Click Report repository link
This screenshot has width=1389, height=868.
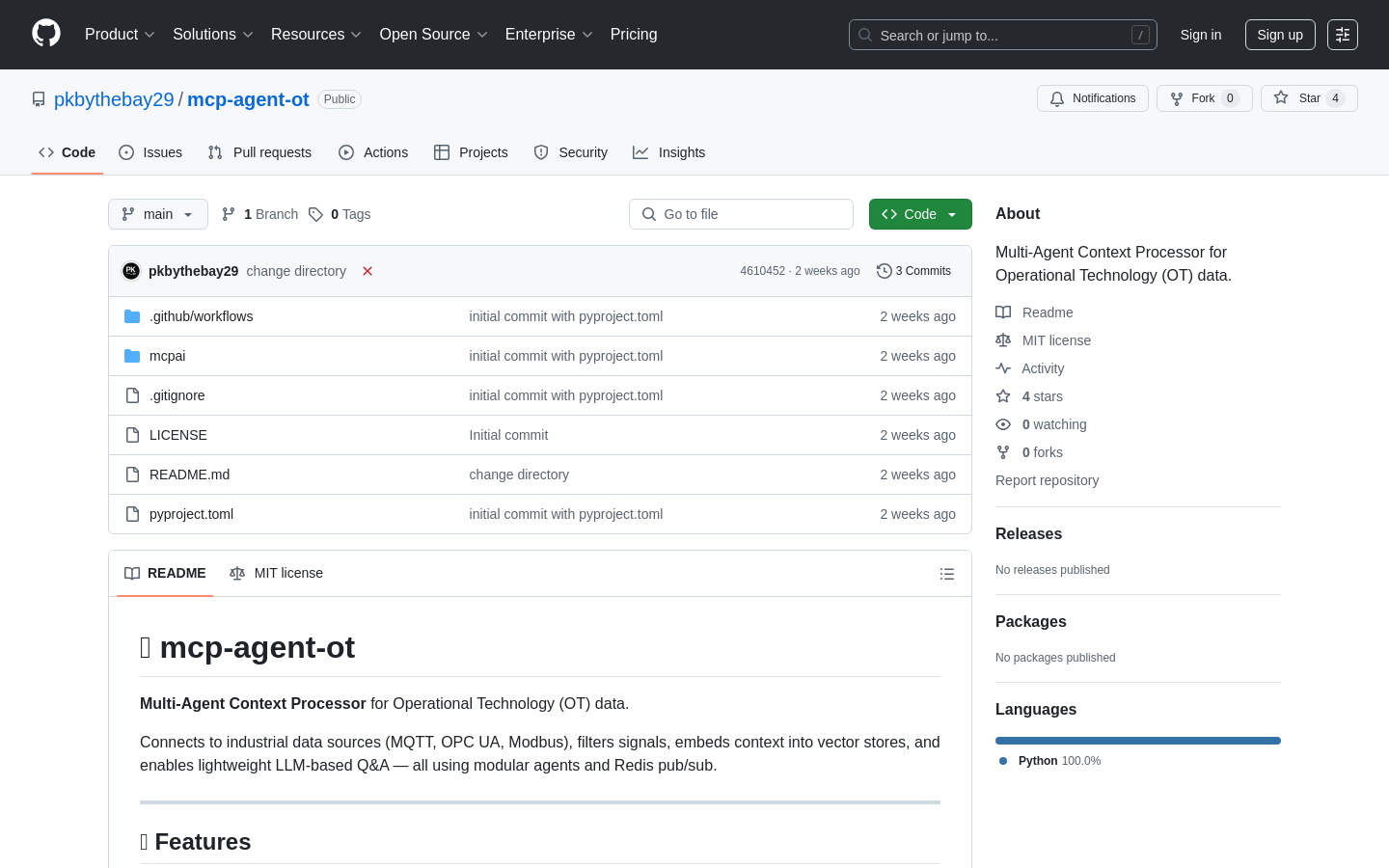1047,480
